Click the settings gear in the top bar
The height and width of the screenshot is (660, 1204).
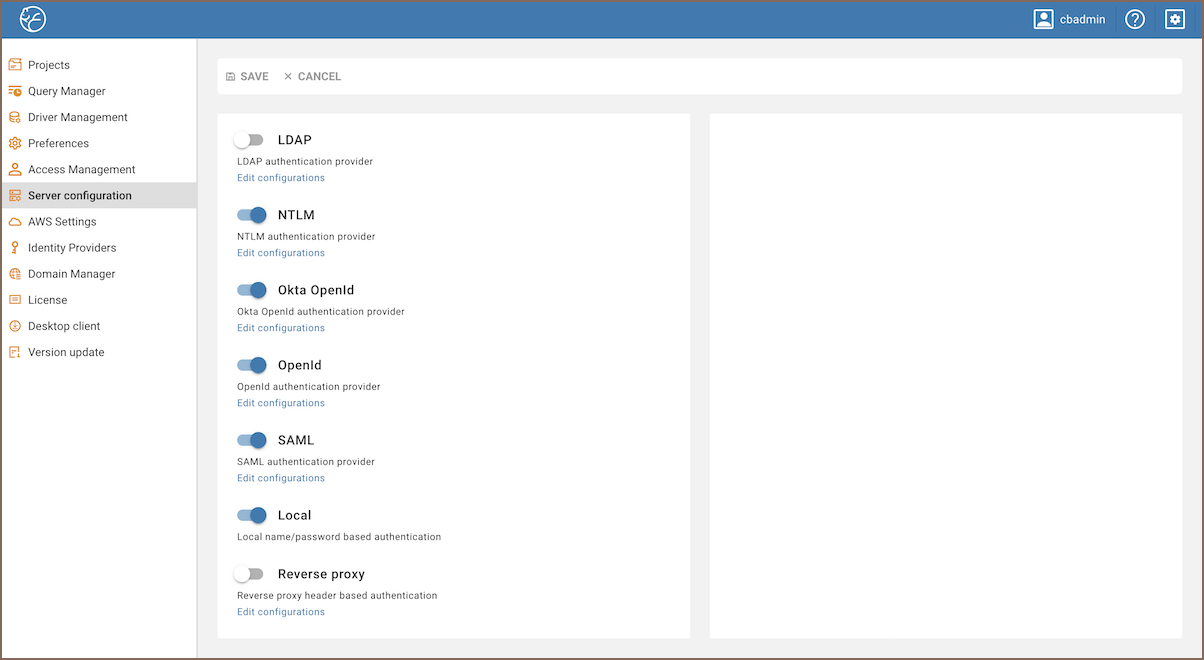1174,18
